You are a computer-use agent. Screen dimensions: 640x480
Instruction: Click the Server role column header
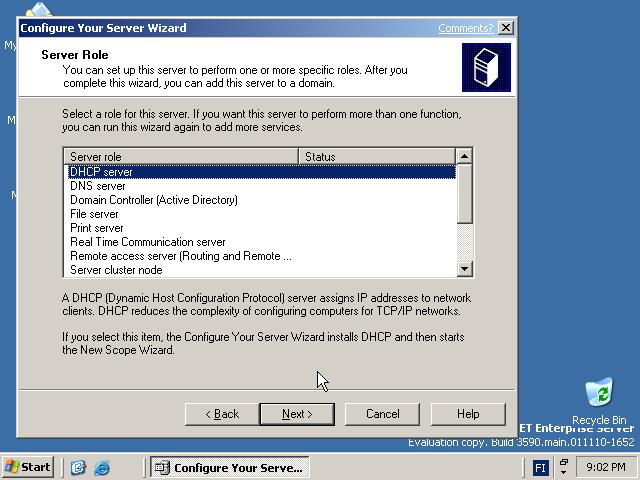pyautogui.click(x=181, y=157)
